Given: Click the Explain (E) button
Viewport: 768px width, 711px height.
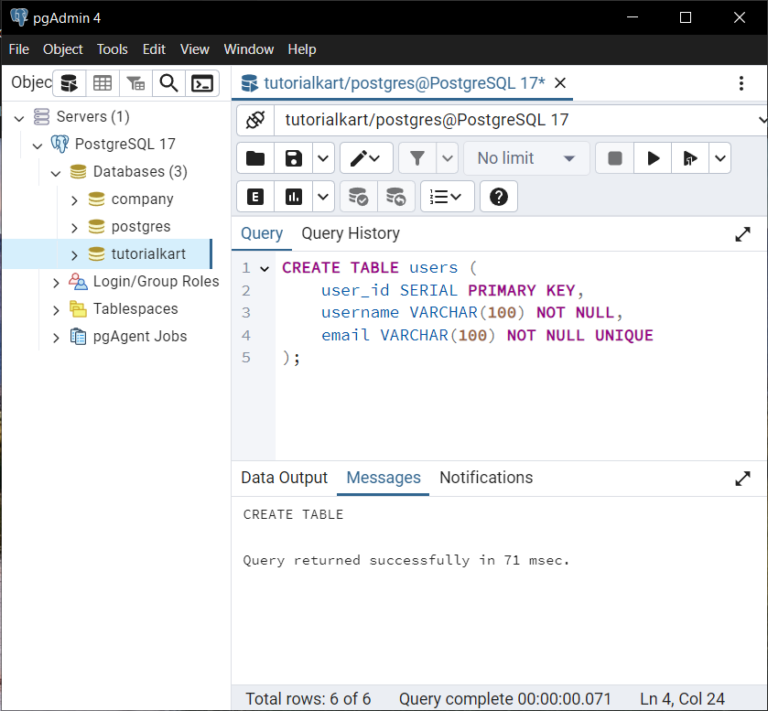Looking at the screenshot, I should [x=256, y=197].
